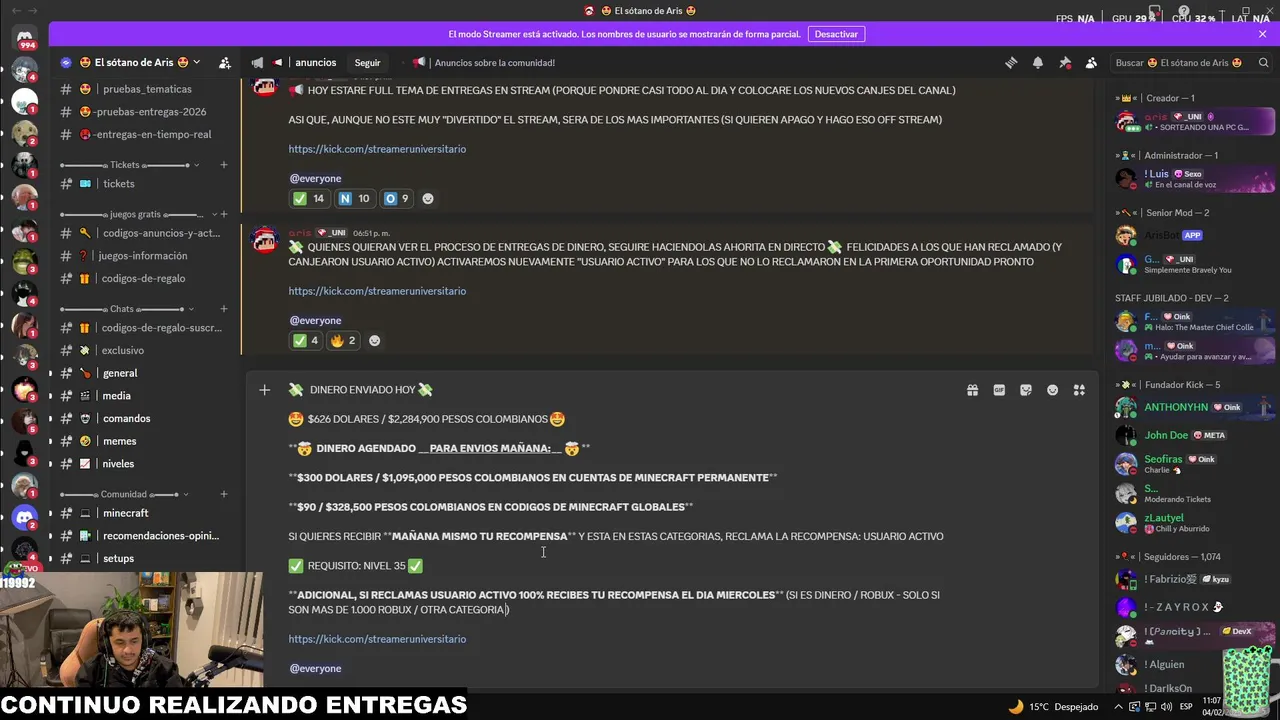
Task: Toggle the O reaction with count 9
Action: (397, 198)
